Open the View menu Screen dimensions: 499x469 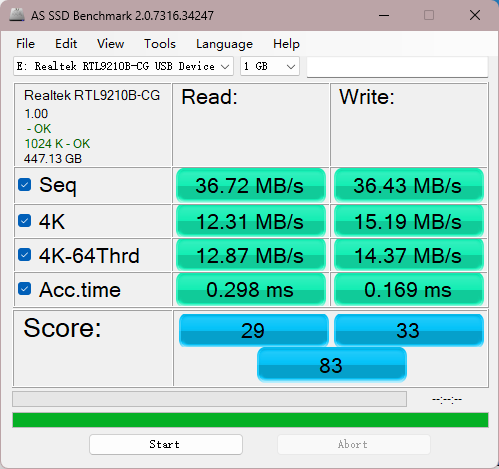(110, 44)
